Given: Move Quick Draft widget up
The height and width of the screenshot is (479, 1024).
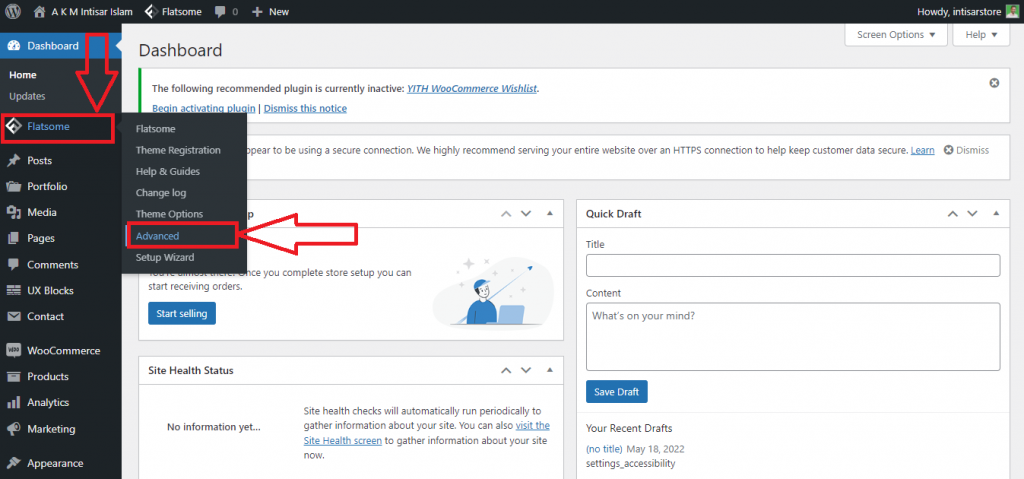Looking at the screenshot, I should pyautogui.click(x=953, y=214).
